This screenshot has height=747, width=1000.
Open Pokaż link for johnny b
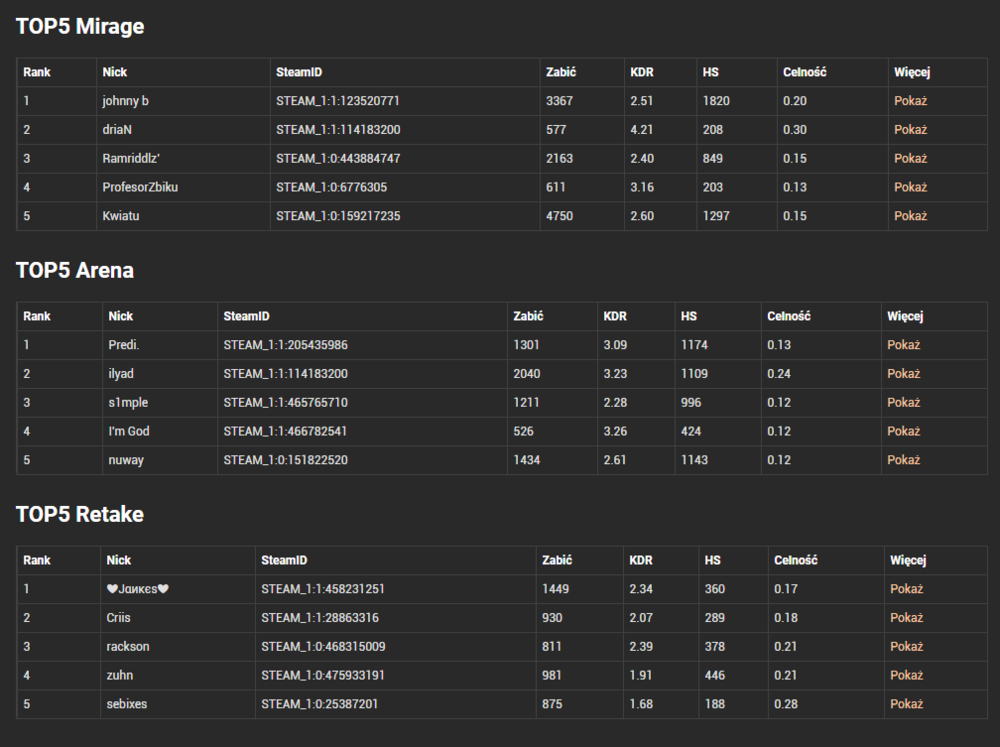910,101
